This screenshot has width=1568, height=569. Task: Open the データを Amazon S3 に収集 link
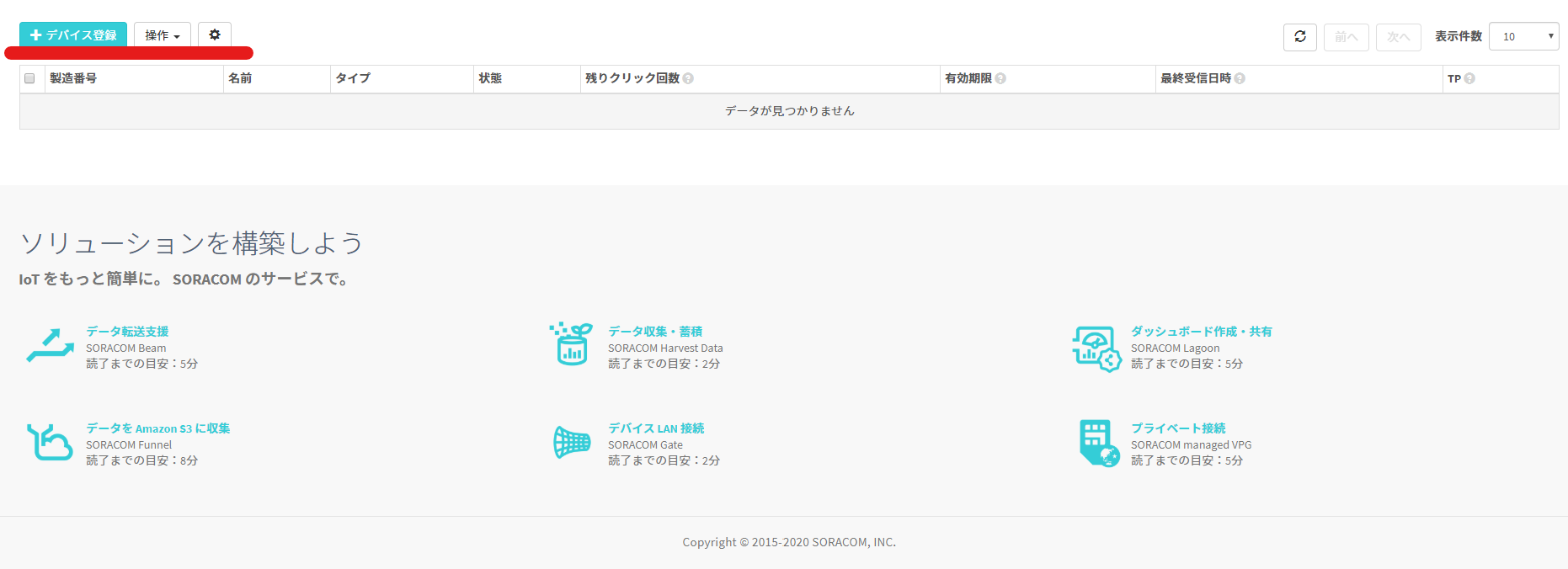coord(157,428)
